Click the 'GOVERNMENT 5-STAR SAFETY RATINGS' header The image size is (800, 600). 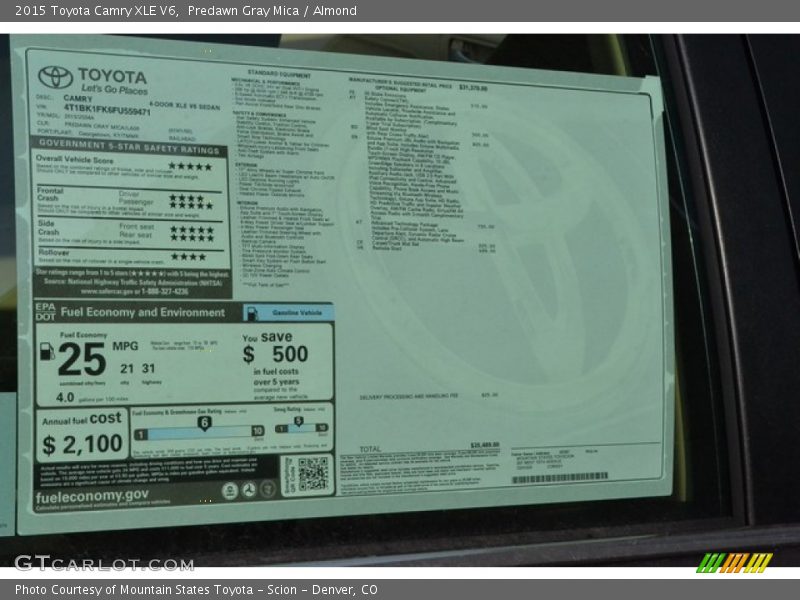[x=129, y=146]
